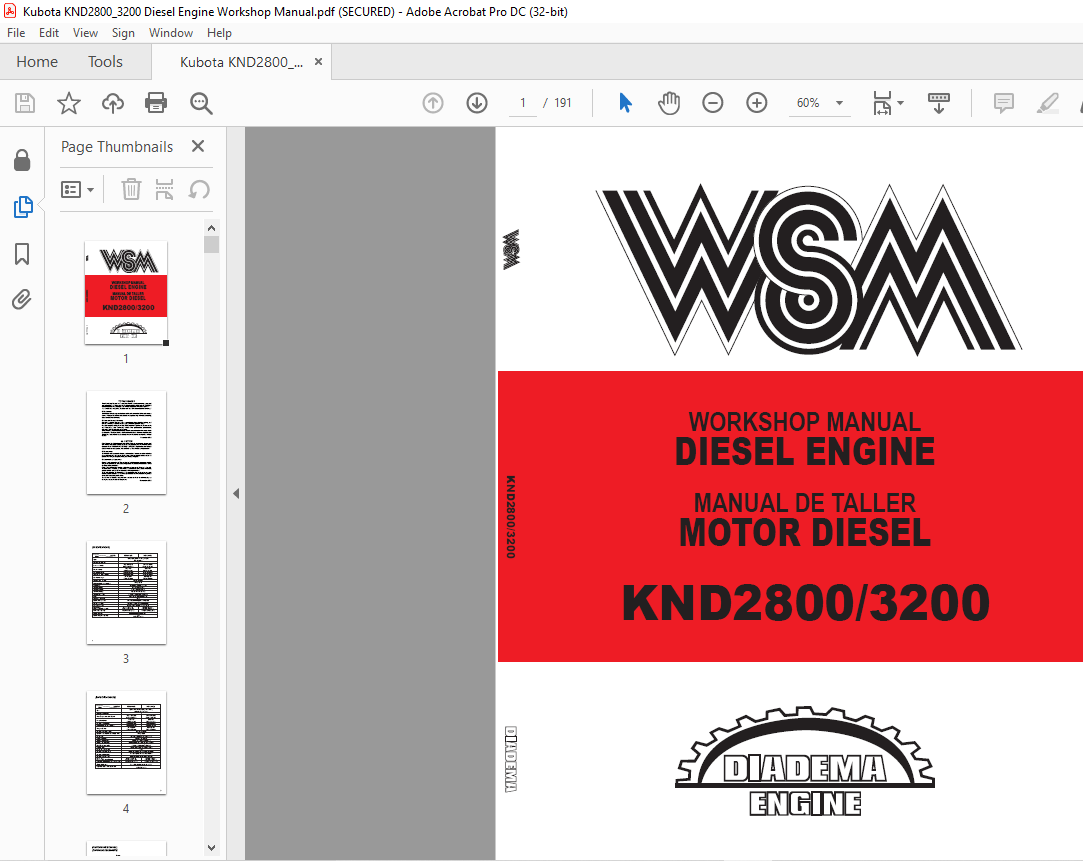This screenshot has height=861, width=1083.
Task: Open the File menu
Action: (x=16, y=32)
